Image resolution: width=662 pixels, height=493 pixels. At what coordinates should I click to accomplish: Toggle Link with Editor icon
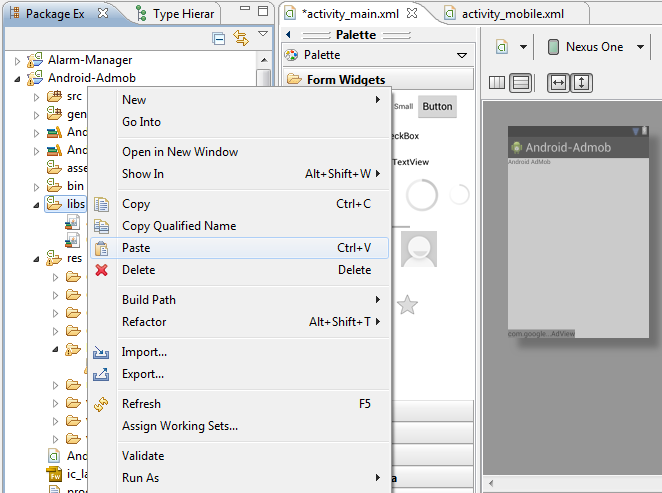[241, 38]
